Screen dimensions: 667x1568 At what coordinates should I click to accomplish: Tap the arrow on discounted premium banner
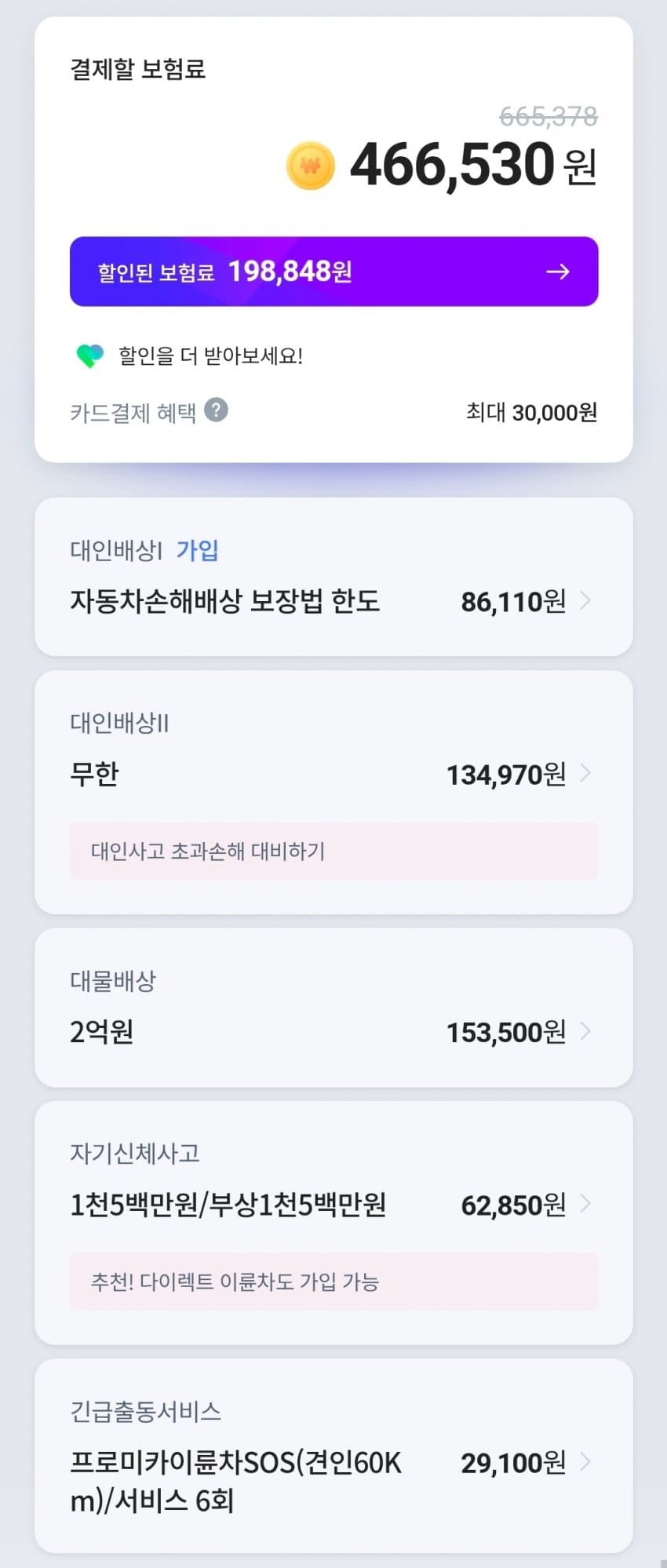point(557,272)
